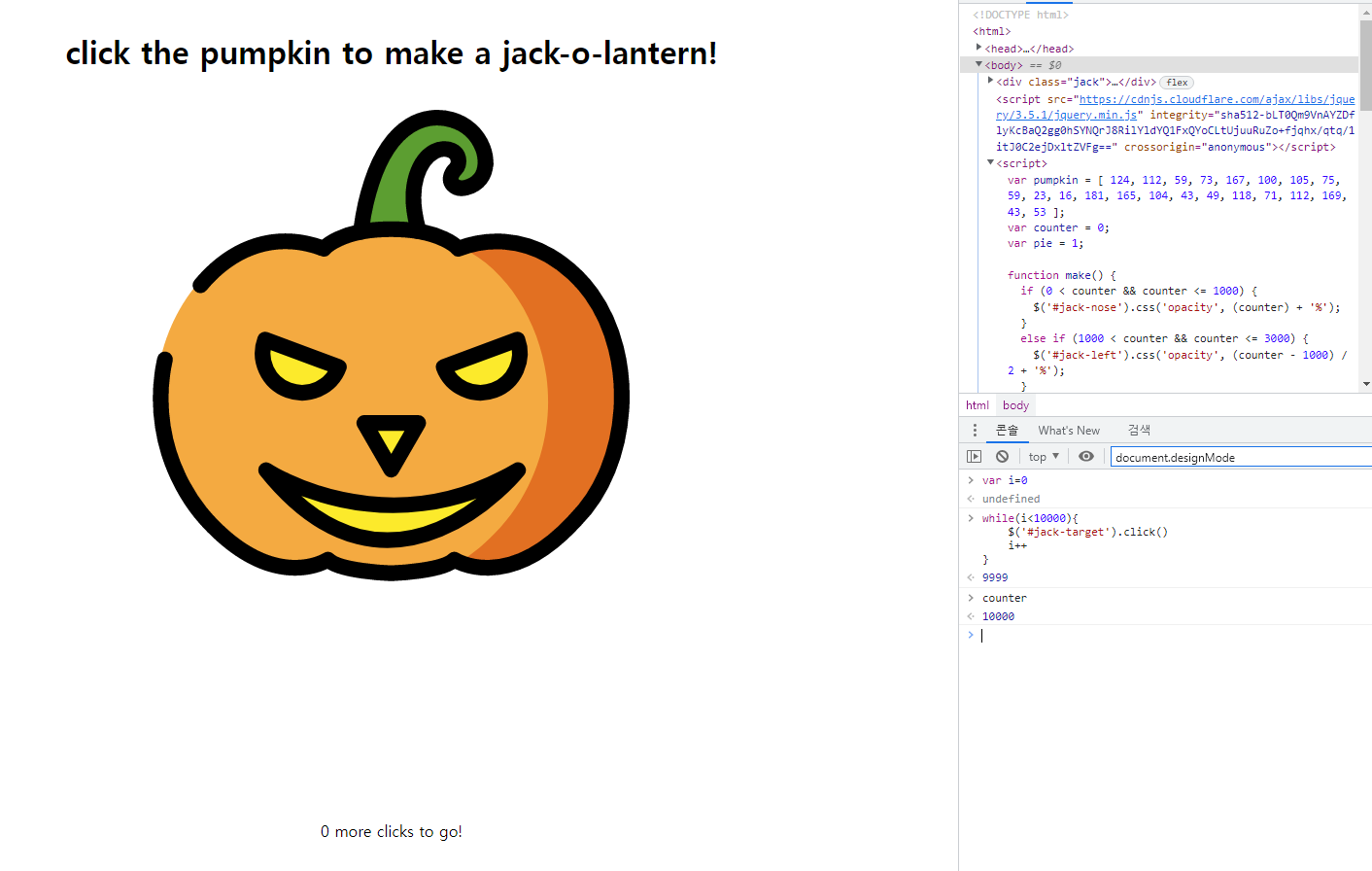Expand the div class jack node
This screenshot has height=871, width=1372.
pos(990,81)
